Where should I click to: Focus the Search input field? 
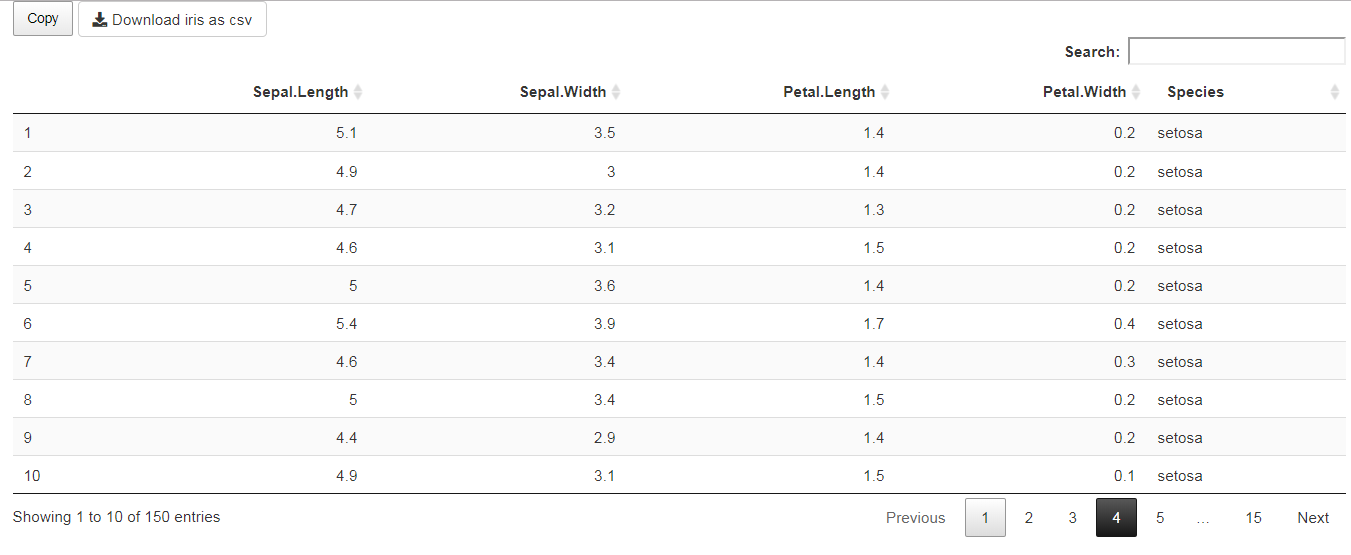pyautogui.click(x=1236, y=51)
